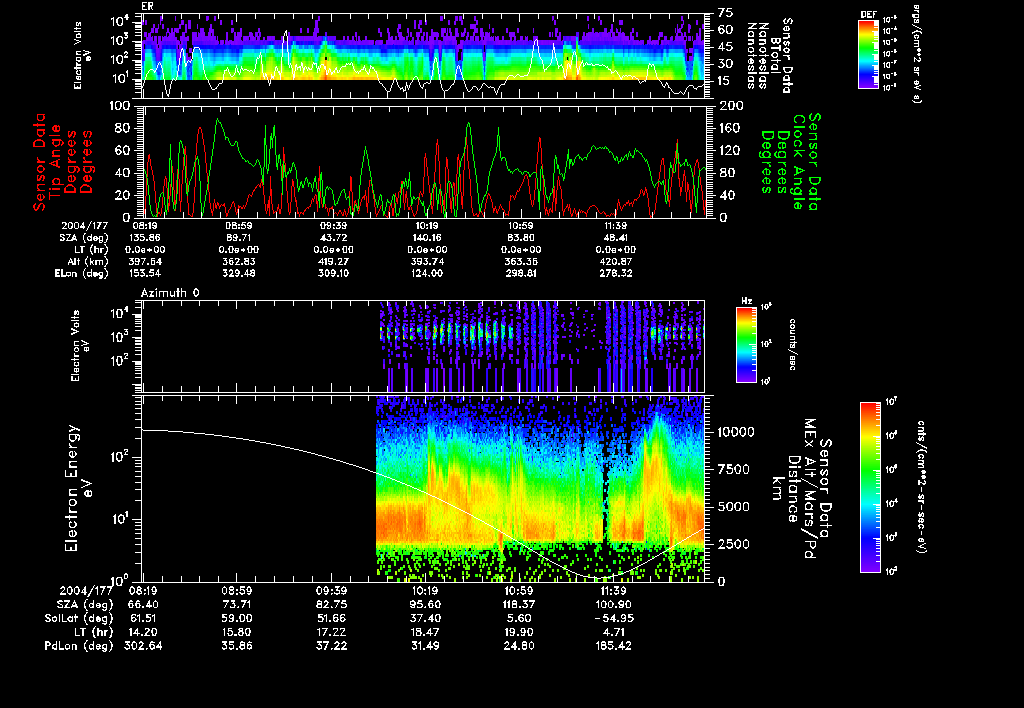Click the 160 degree clock angle tick
Viewport: 1024px width, 708px height.
click(x=731, y=128)
